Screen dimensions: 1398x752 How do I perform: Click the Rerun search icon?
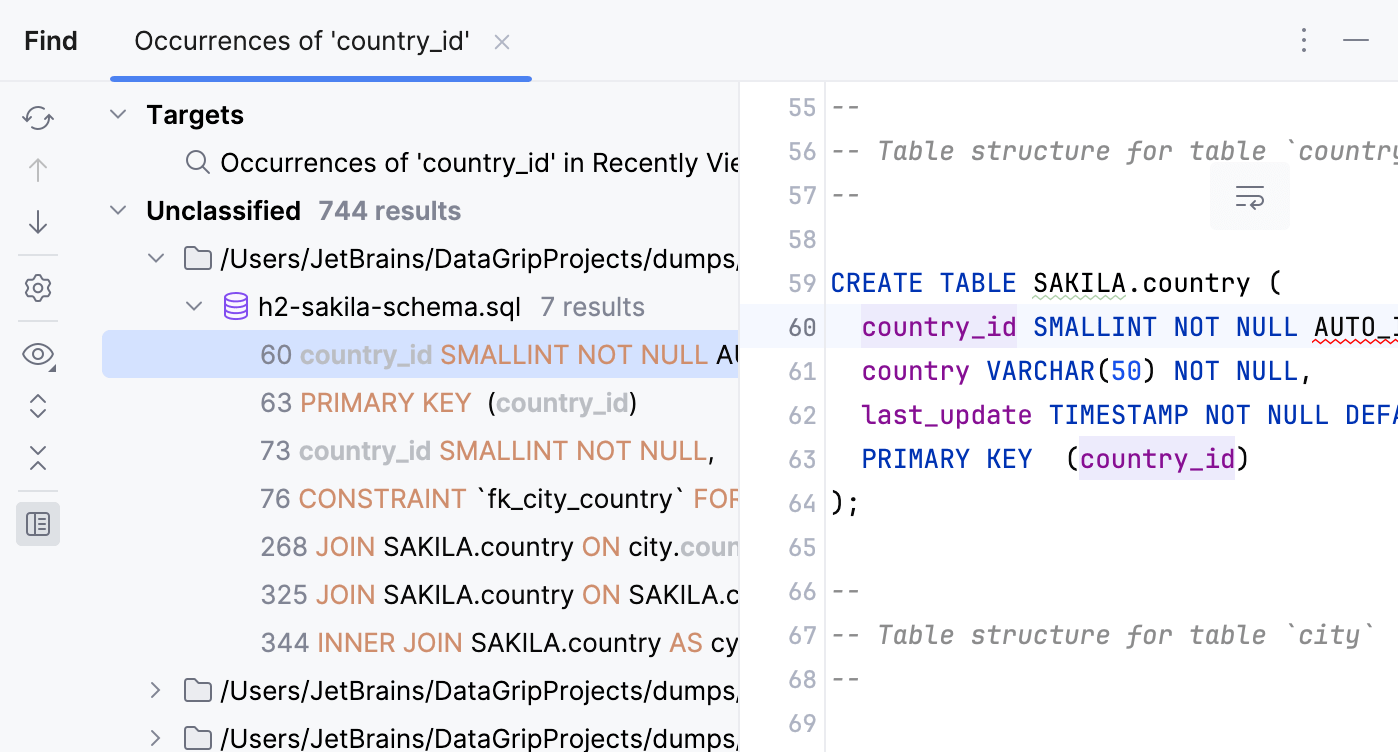[x=38, y=118]
